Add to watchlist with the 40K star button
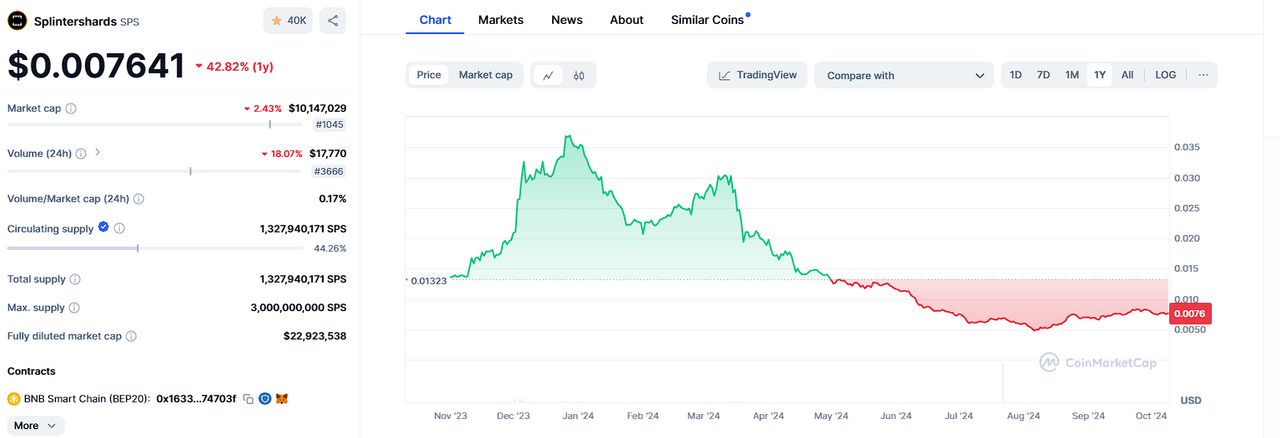This screenshot has height=438, width=1280. pos(289,20)
